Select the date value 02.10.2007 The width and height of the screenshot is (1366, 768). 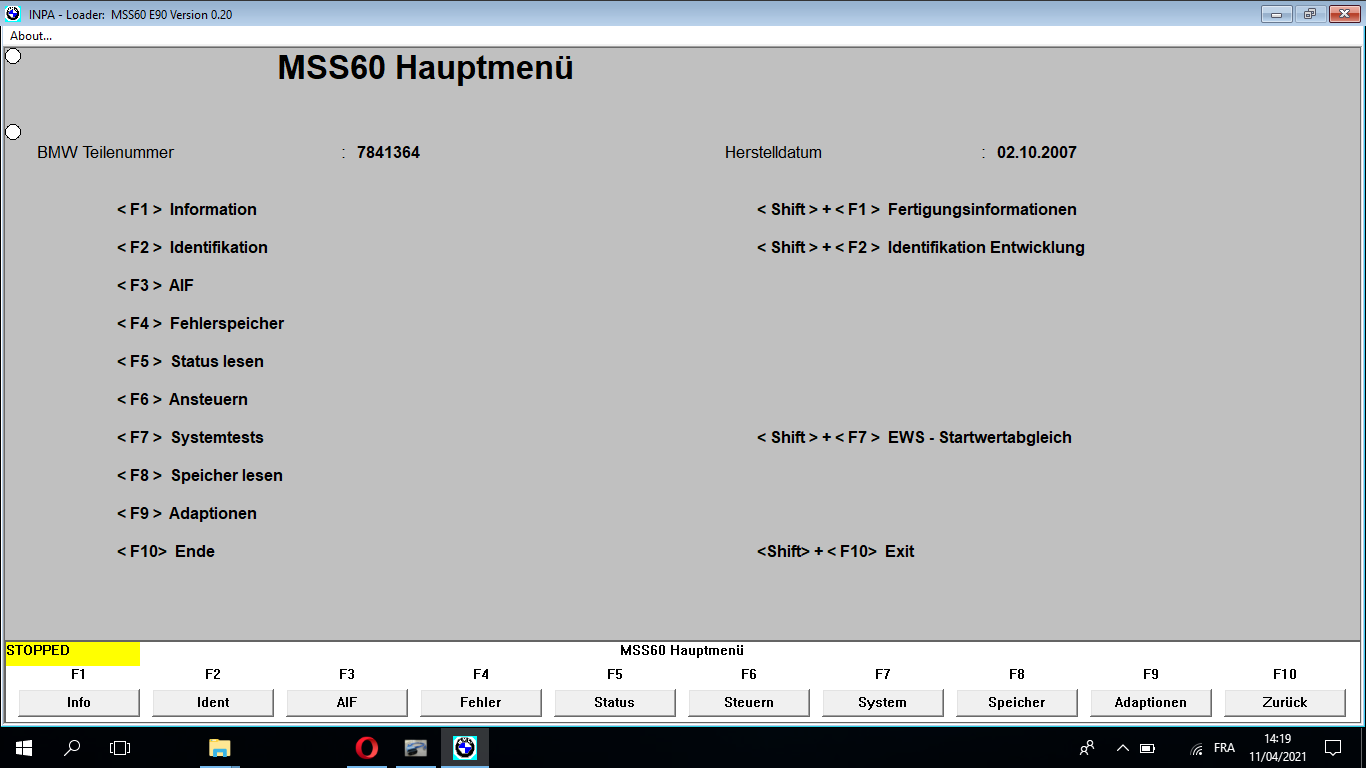(x=1037, y=153)
